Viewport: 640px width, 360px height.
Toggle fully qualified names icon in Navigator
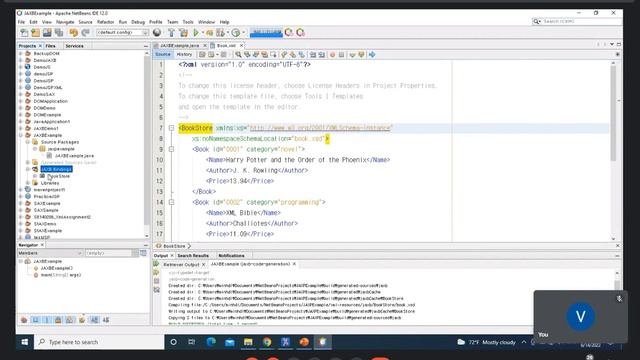82,320
